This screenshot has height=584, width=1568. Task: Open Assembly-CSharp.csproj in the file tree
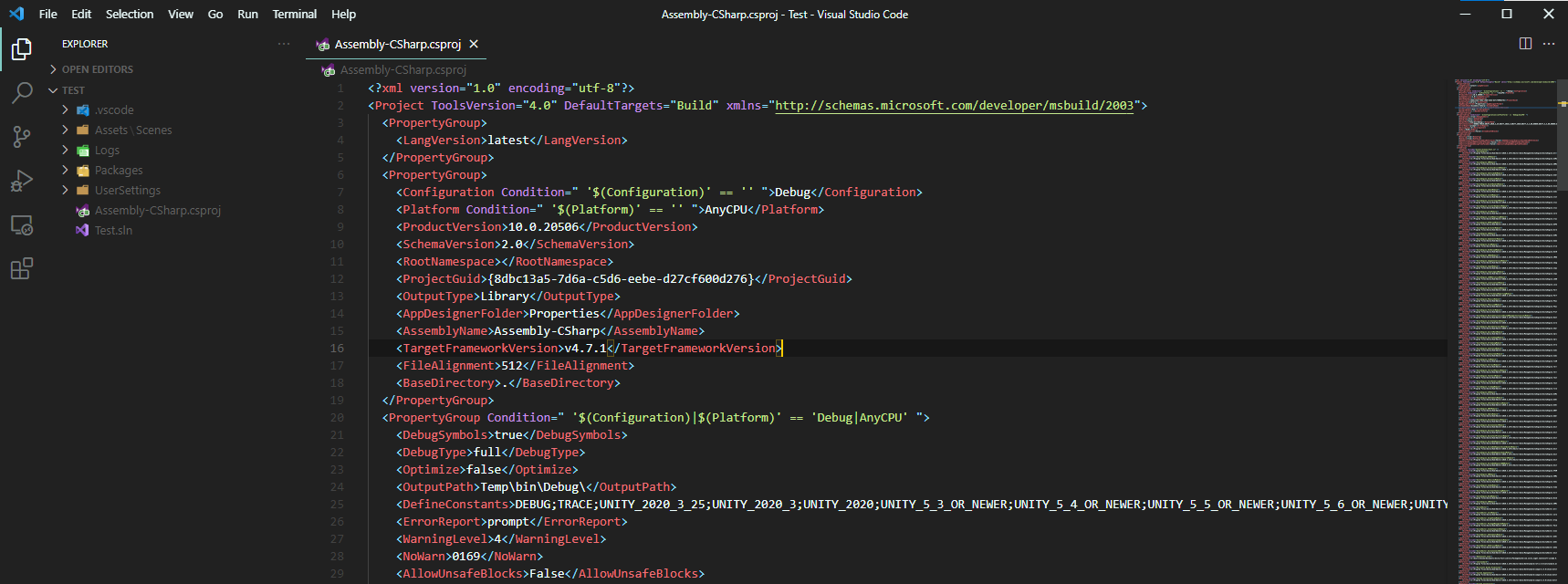tap(157, 211)
